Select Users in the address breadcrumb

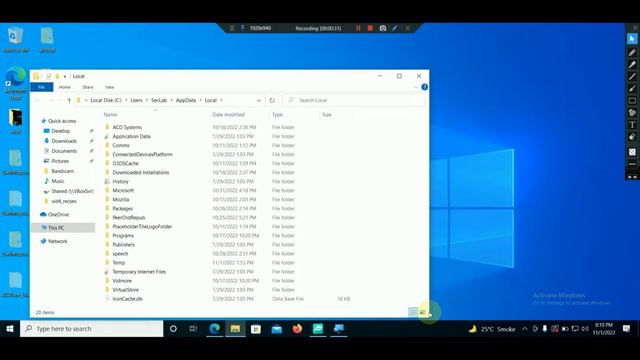click(x=136, y=100)
